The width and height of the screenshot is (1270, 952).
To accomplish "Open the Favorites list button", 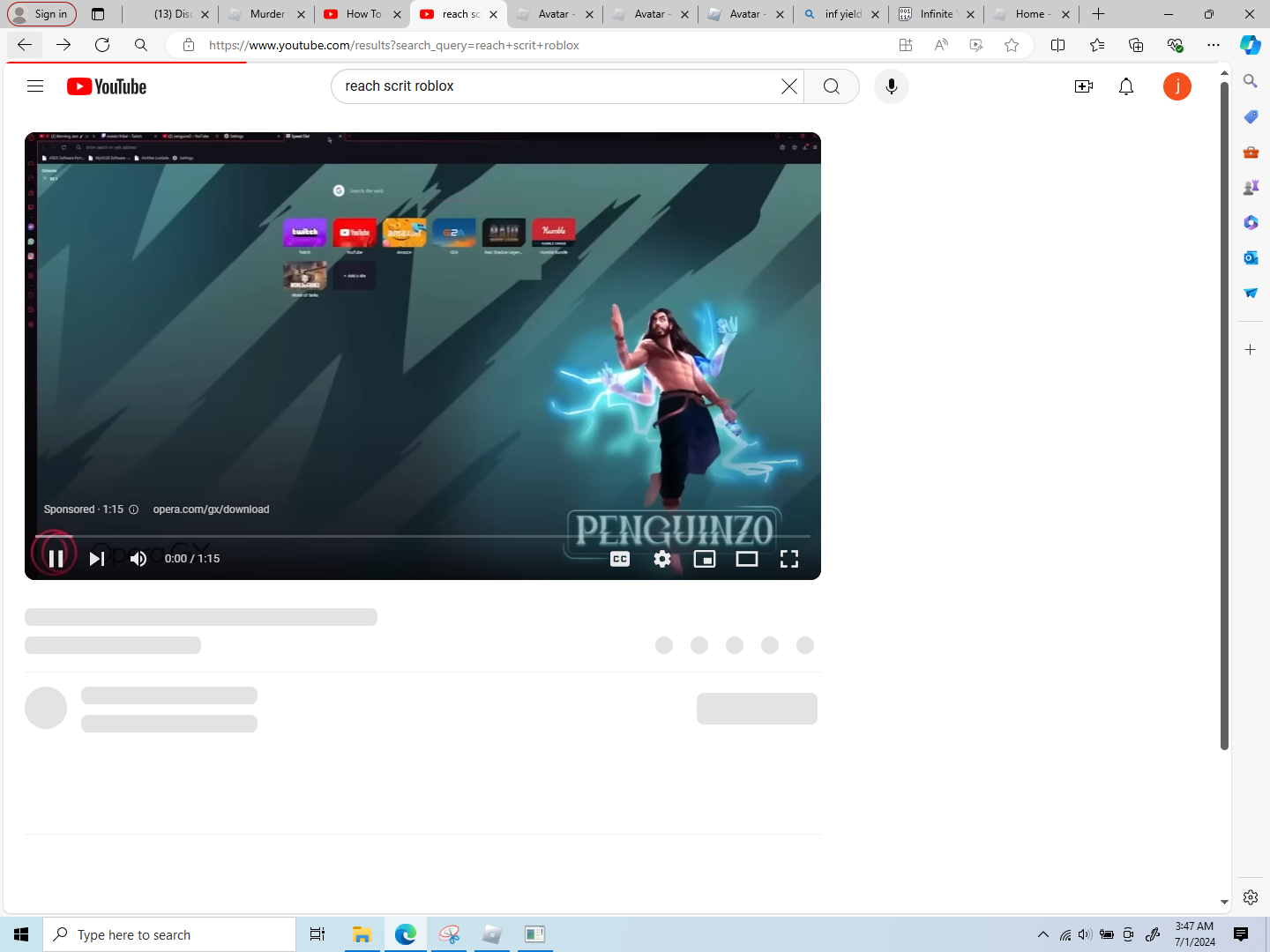I will (x=1096, y=45).
